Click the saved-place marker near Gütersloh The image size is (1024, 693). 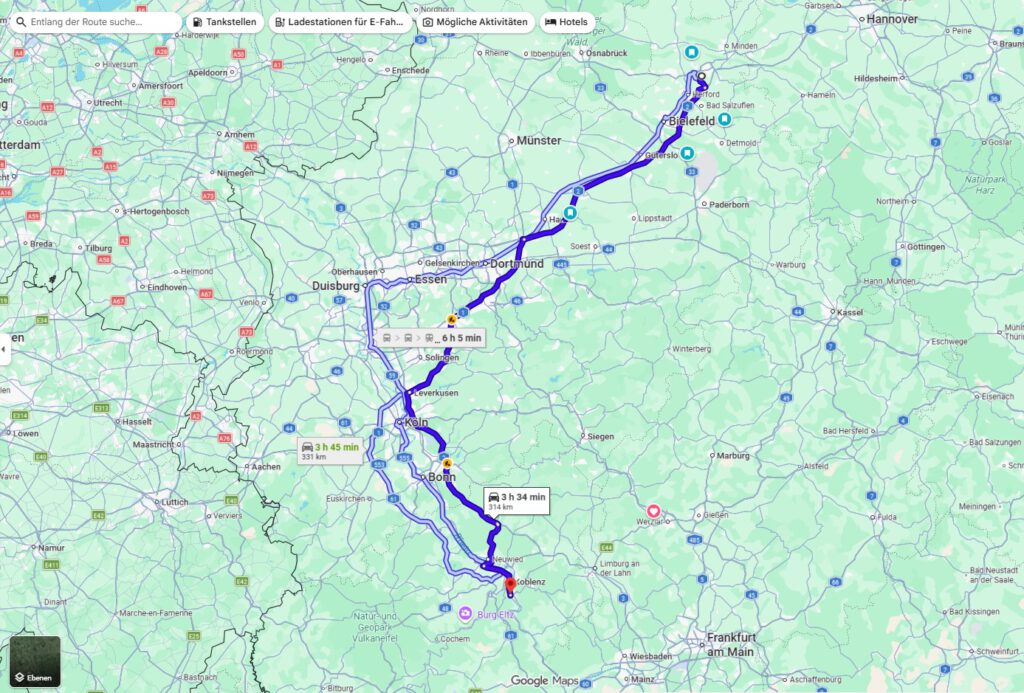coord(687,153)
